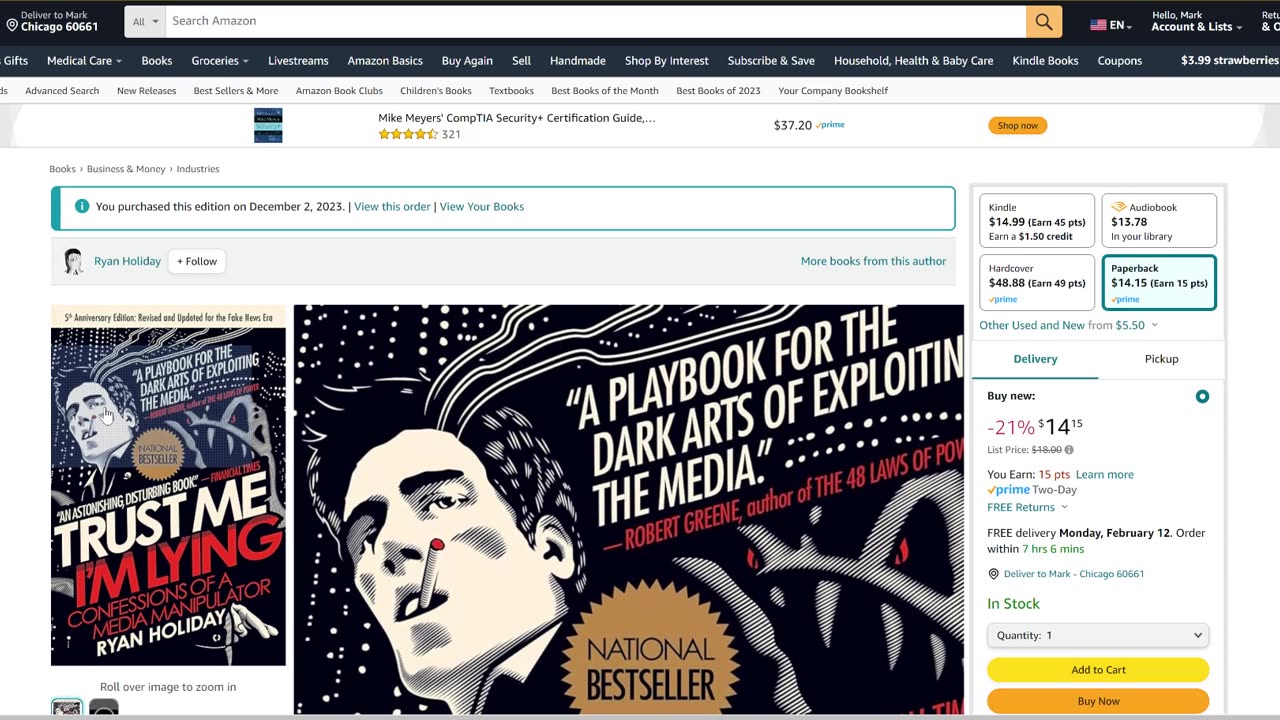Open the Medical Care dropdown menu
The height and width of the screenshot is (720, 1280).
[84, 61]
